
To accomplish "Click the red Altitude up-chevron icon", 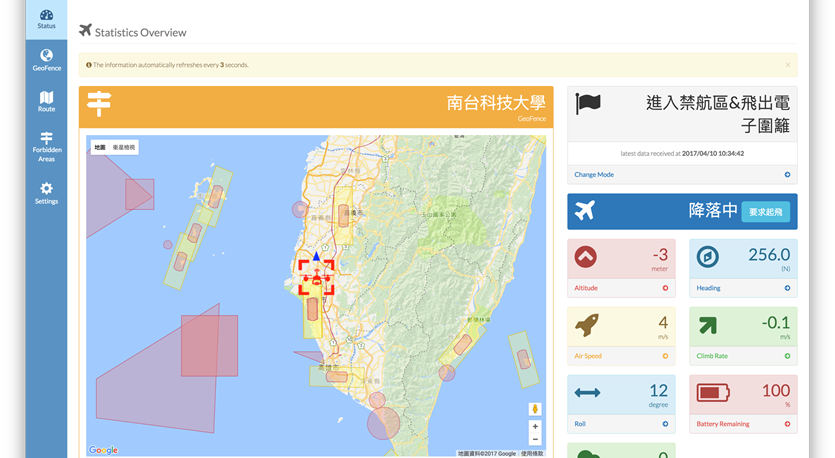I will (585, 257).
